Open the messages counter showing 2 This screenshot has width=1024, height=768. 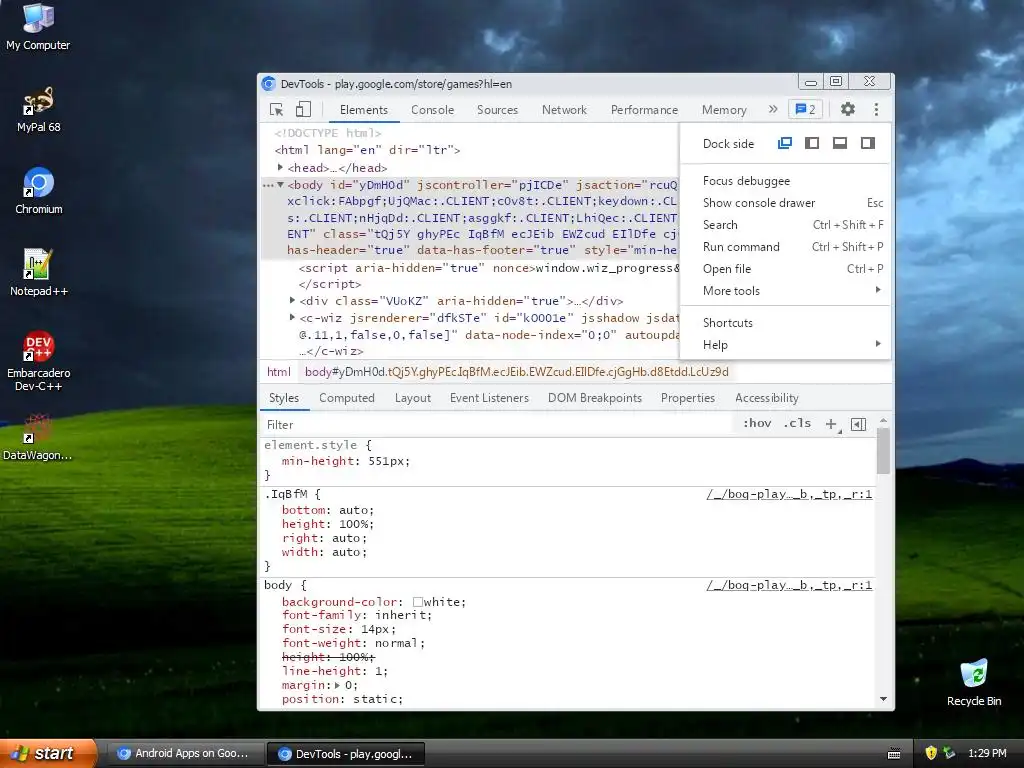(x=805, y=110)
